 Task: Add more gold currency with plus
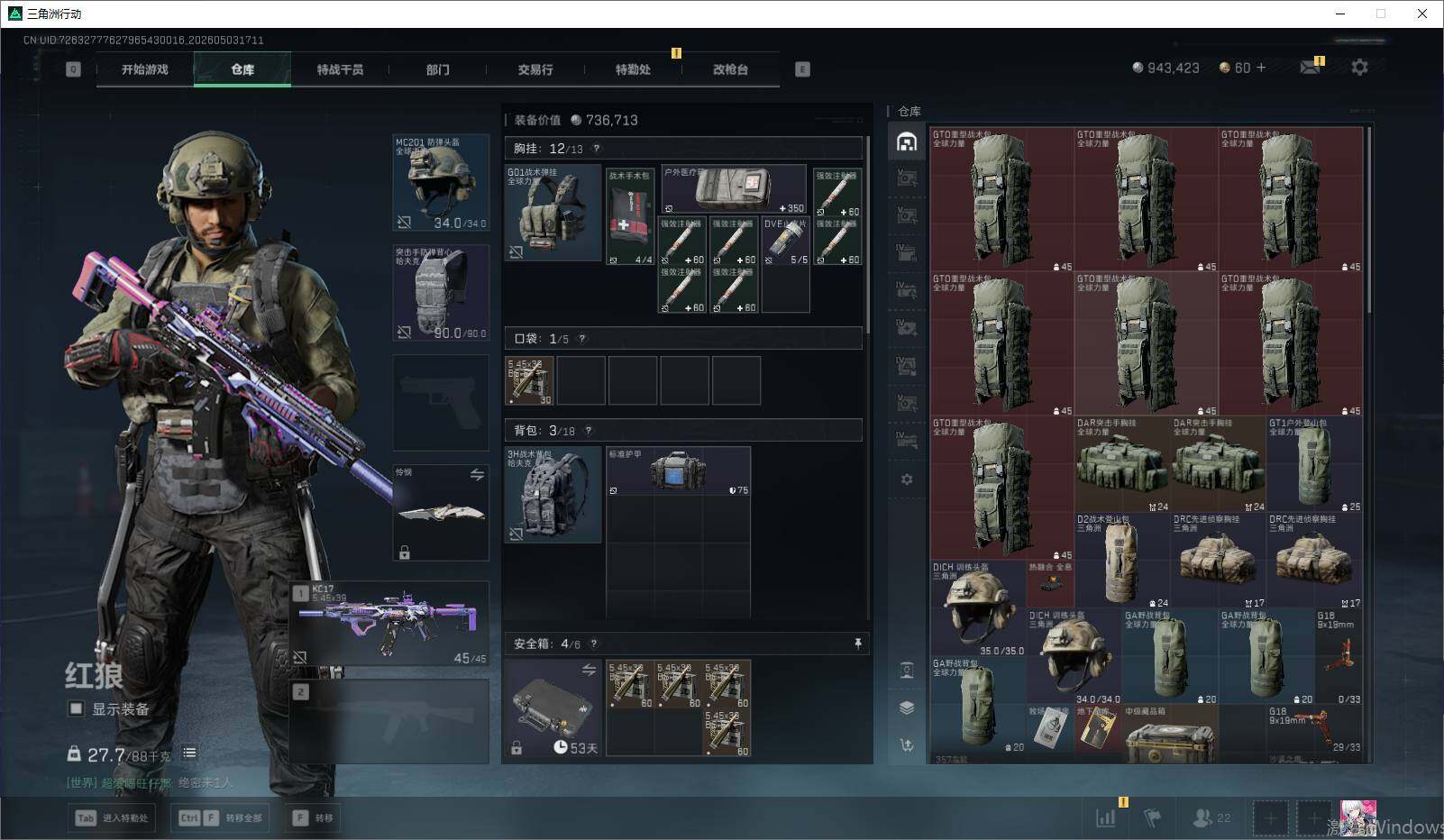1261,68
